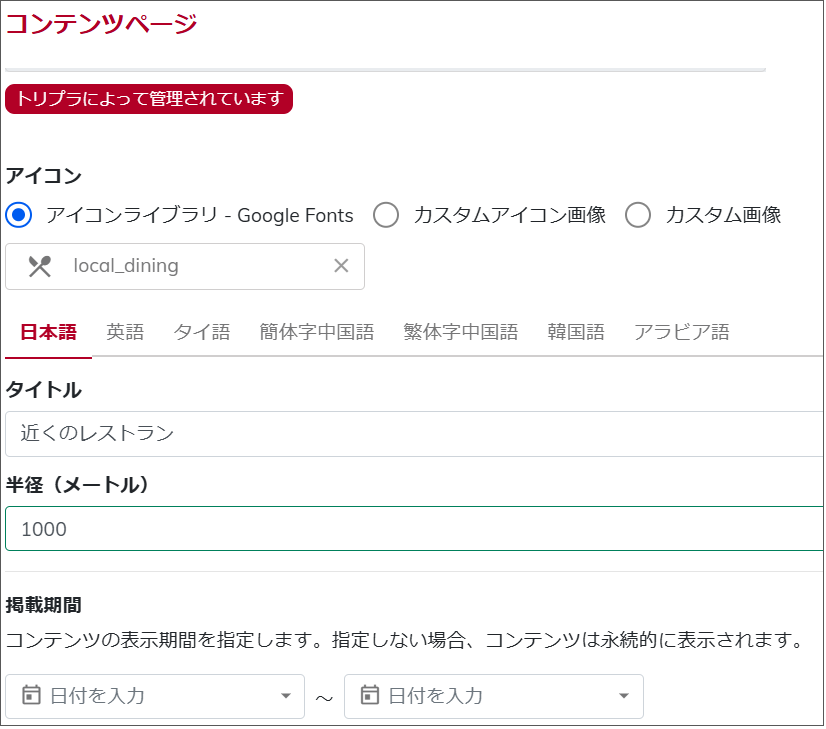Switch to the 韓国語 tab
Image resolution: width=826 pixels, height=729 pixels.
(x=576, y=332)
